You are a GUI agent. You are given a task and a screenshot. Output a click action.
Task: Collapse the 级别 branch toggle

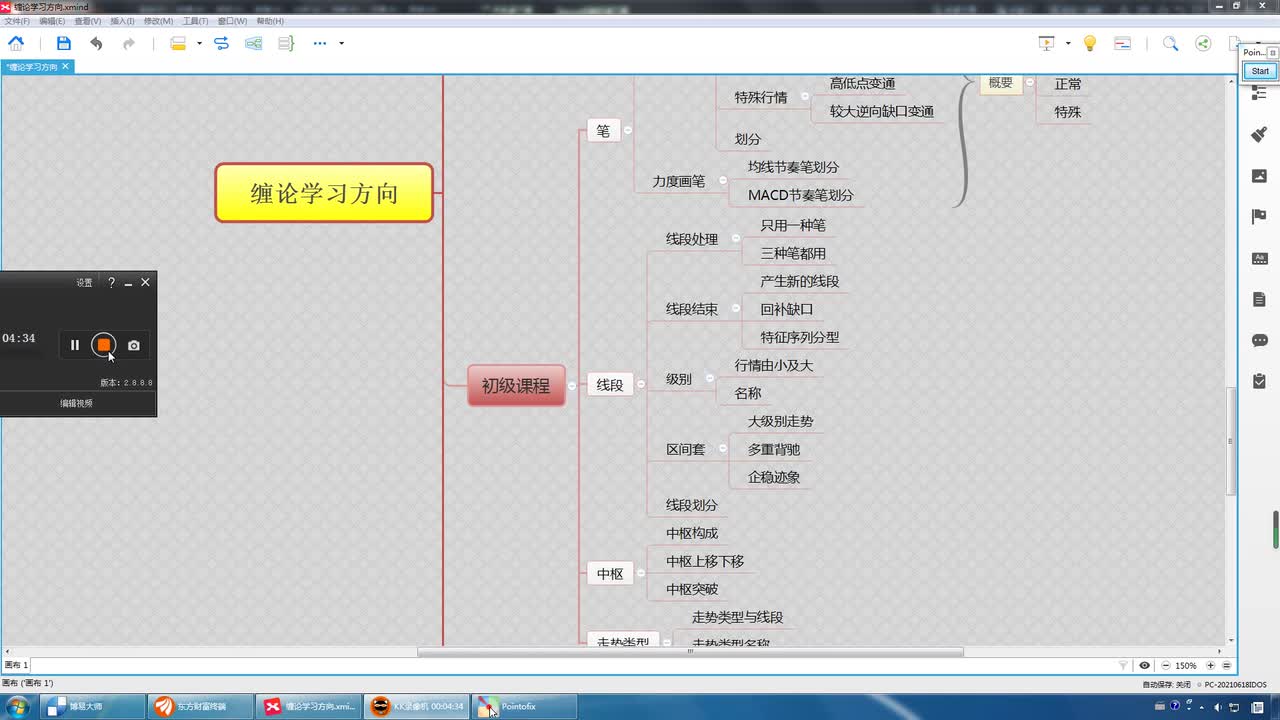pos(709,379)
